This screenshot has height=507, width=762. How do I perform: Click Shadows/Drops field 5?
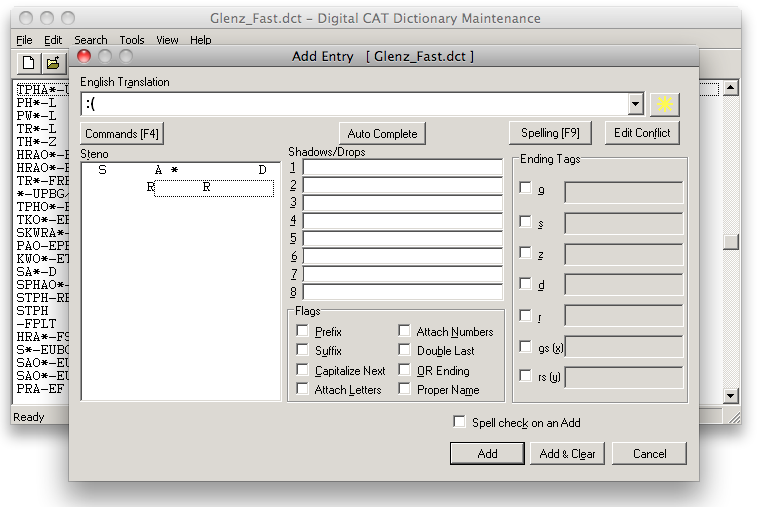point(403,238)
